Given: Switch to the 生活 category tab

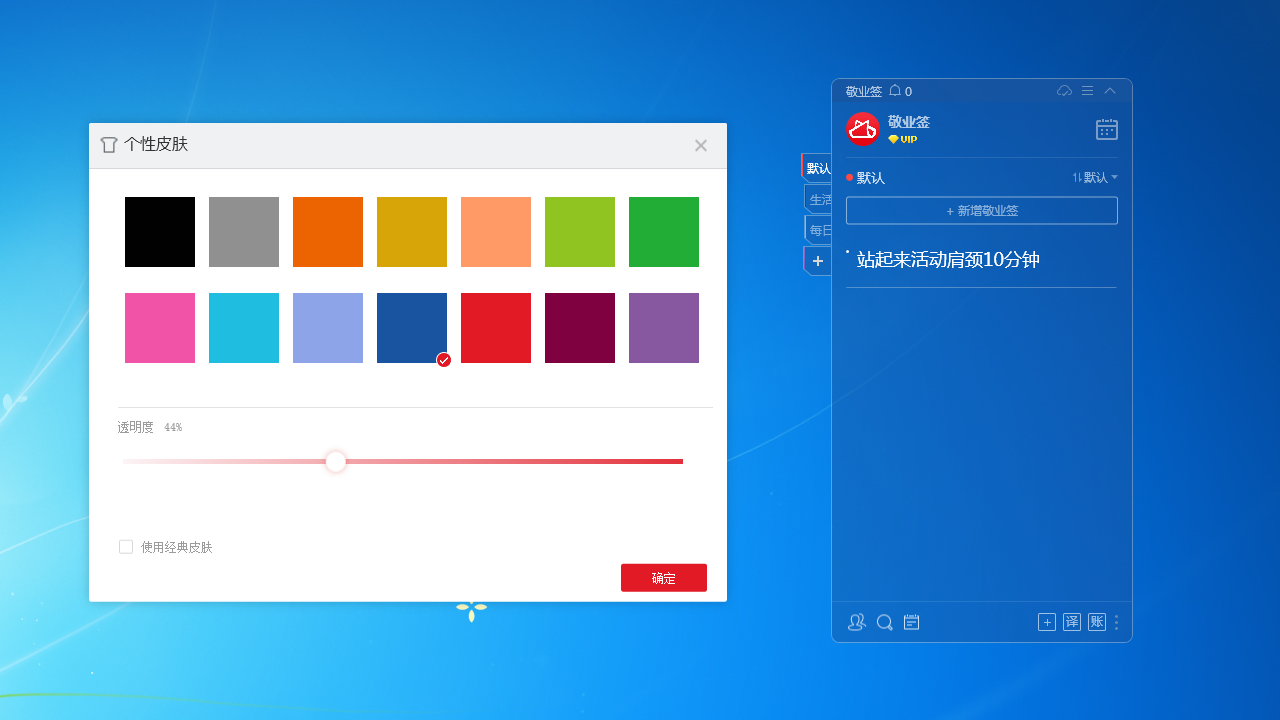Looking at the screenshot, I should 822,198.
